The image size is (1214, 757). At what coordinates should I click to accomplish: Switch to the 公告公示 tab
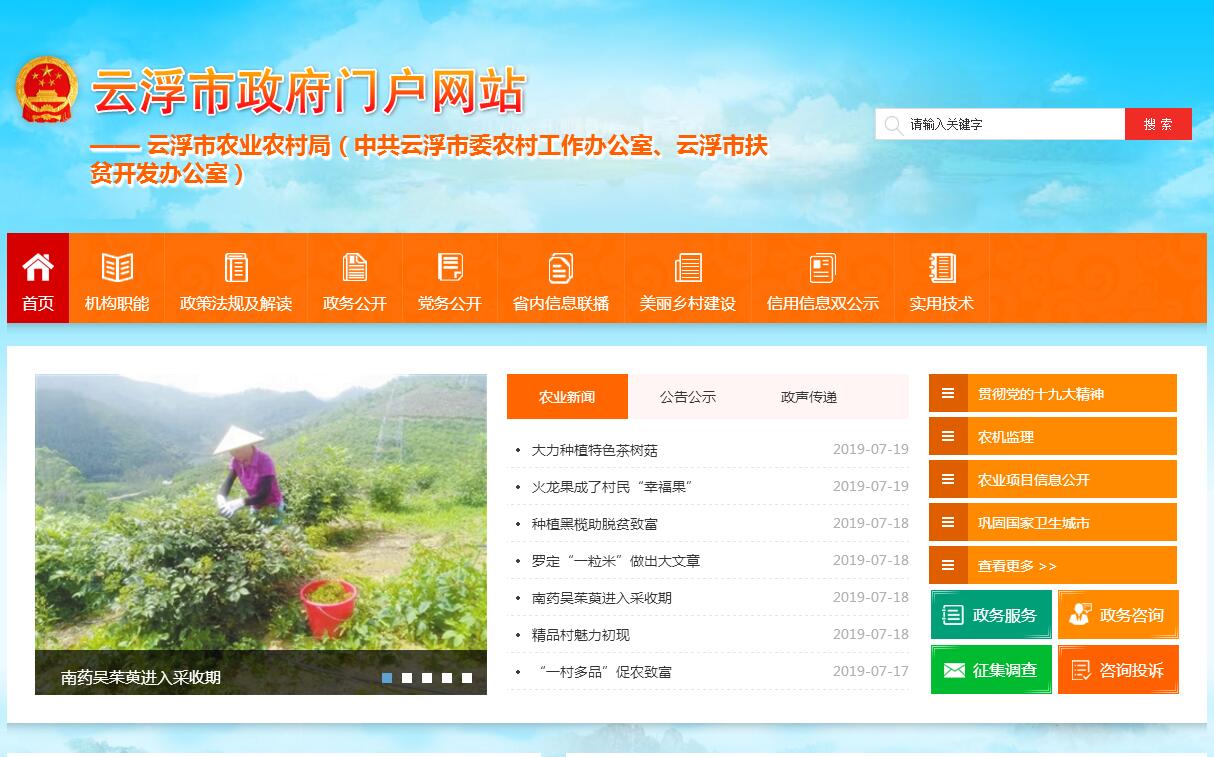coord(688,397)
